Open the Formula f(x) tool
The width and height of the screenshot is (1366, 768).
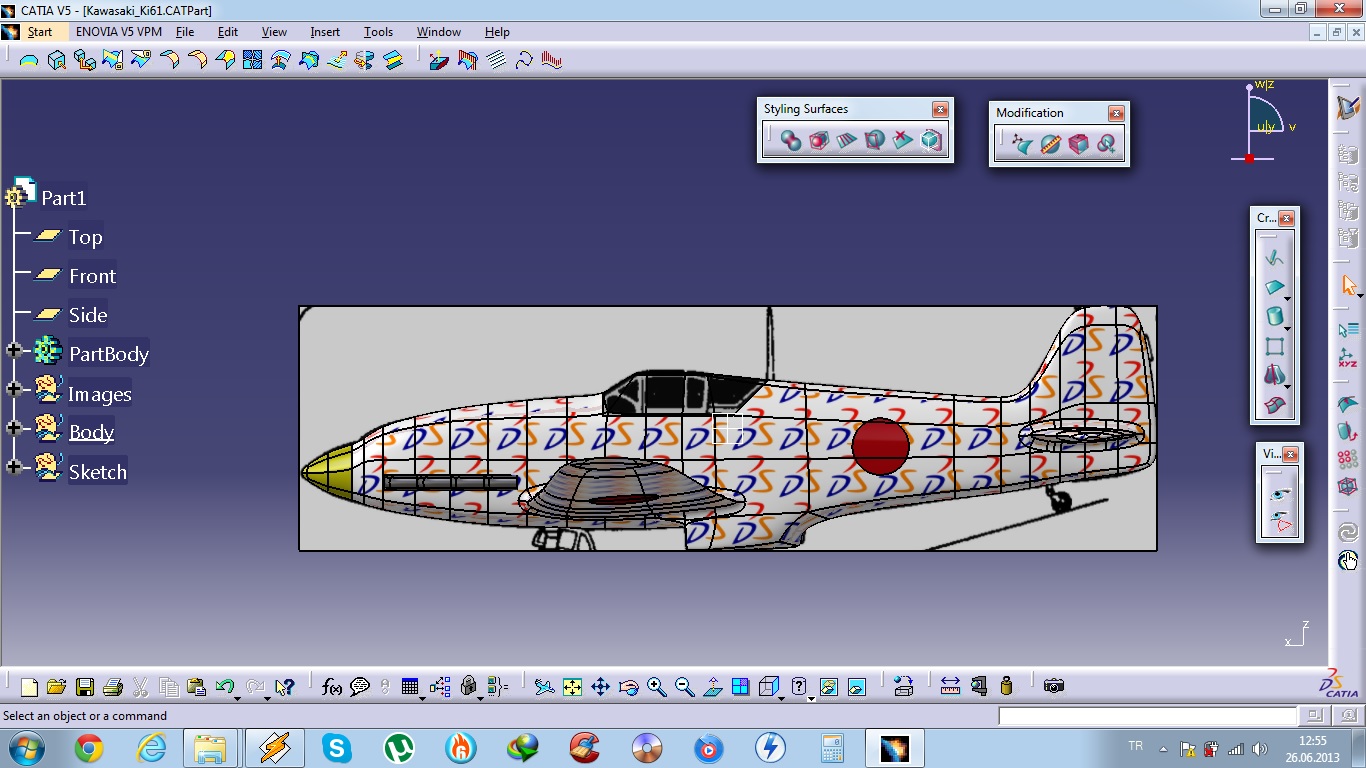[332, 687]
